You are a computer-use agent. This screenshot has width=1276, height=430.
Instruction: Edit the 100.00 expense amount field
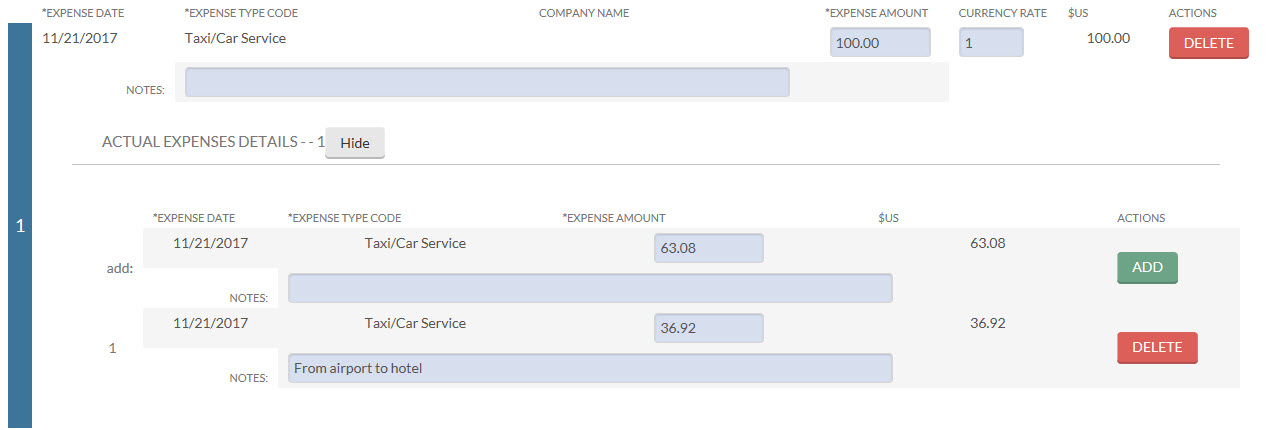click(880, 42)
